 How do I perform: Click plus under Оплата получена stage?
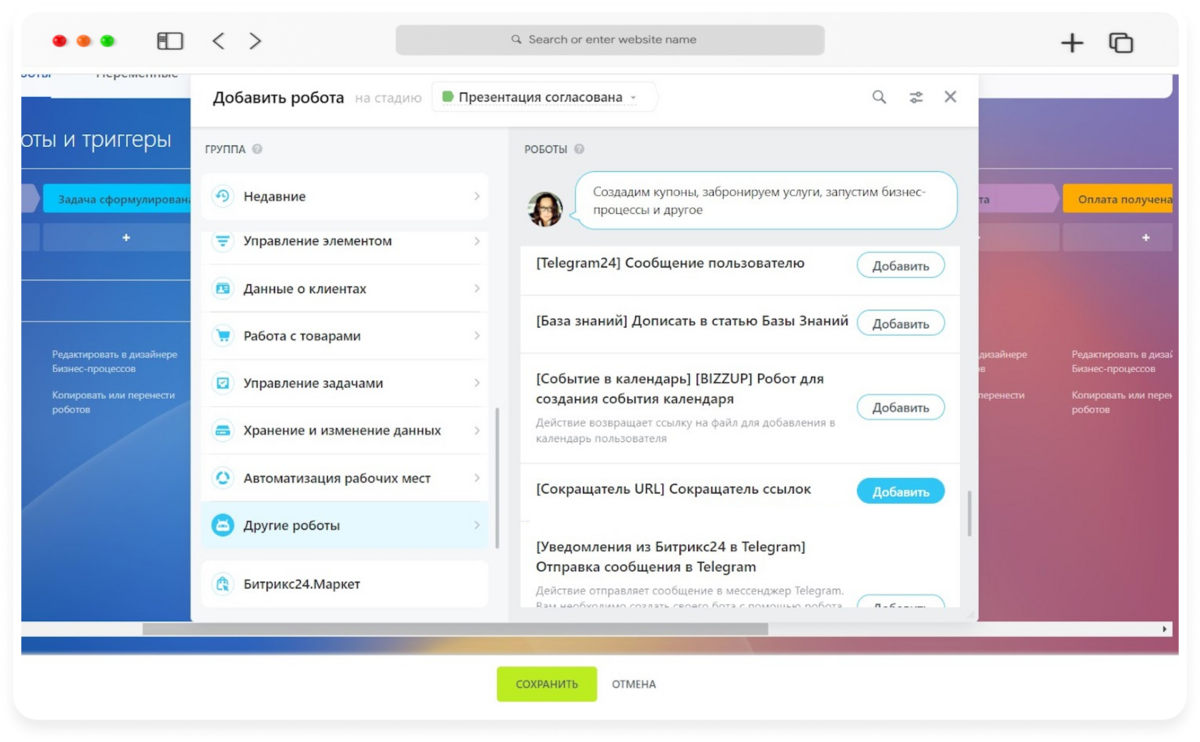1146,238
